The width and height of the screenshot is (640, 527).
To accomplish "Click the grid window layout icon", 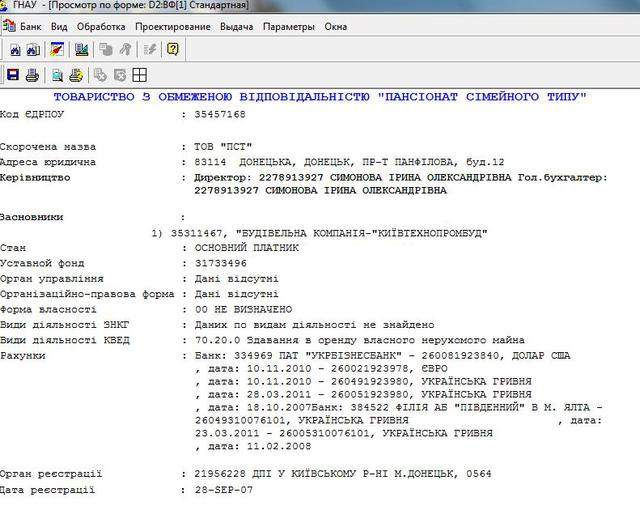I will point(140,74).
